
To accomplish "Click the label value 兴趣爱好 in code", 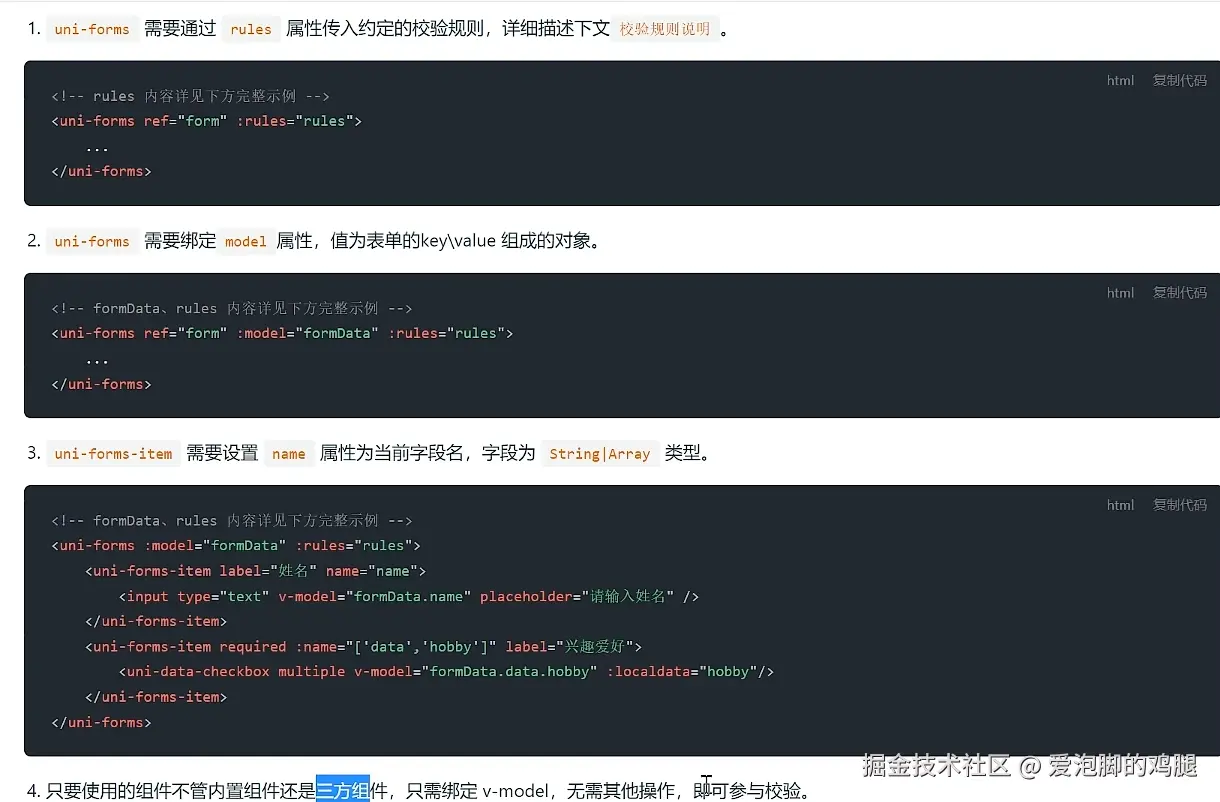I will [597, 647].
